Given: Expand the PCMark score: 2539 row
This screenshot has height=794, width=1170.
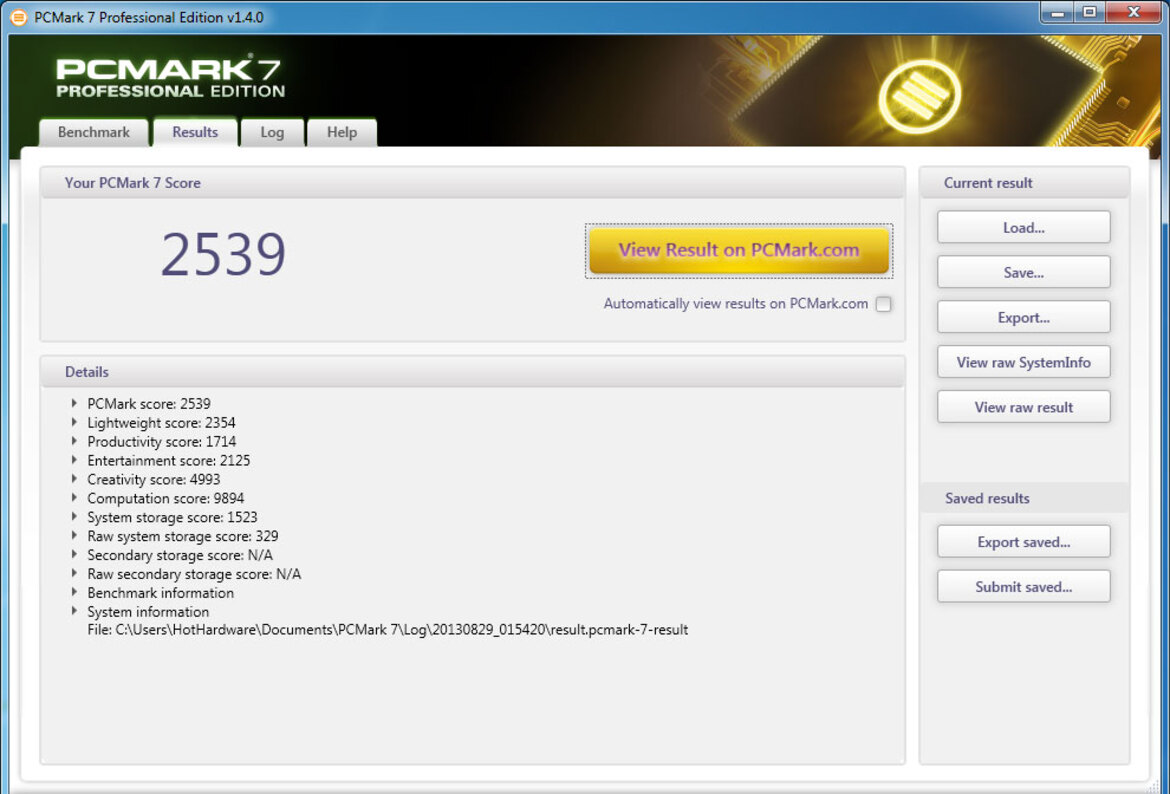Looking at the screenshot, I should coord(74,403).
